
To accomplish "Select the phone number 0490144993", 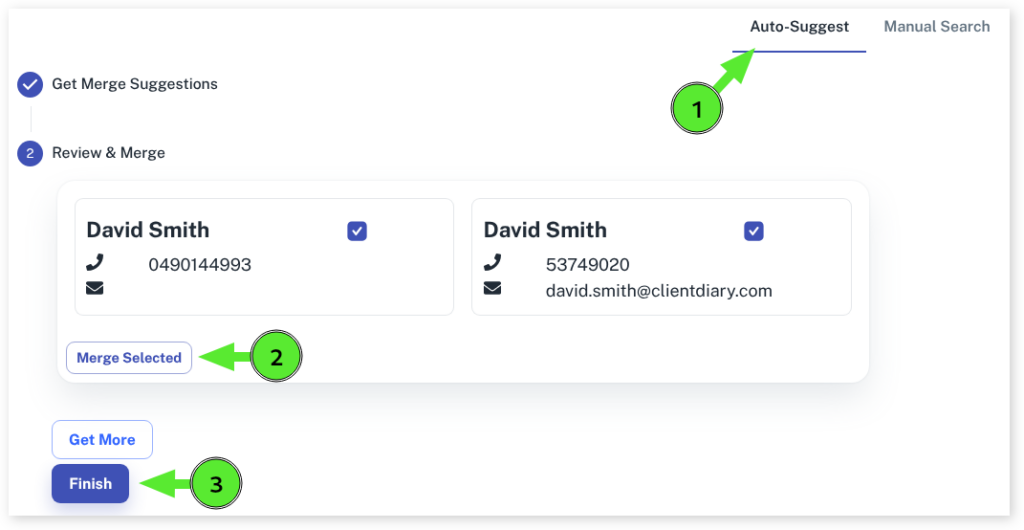I will click(x=200, y=265).
